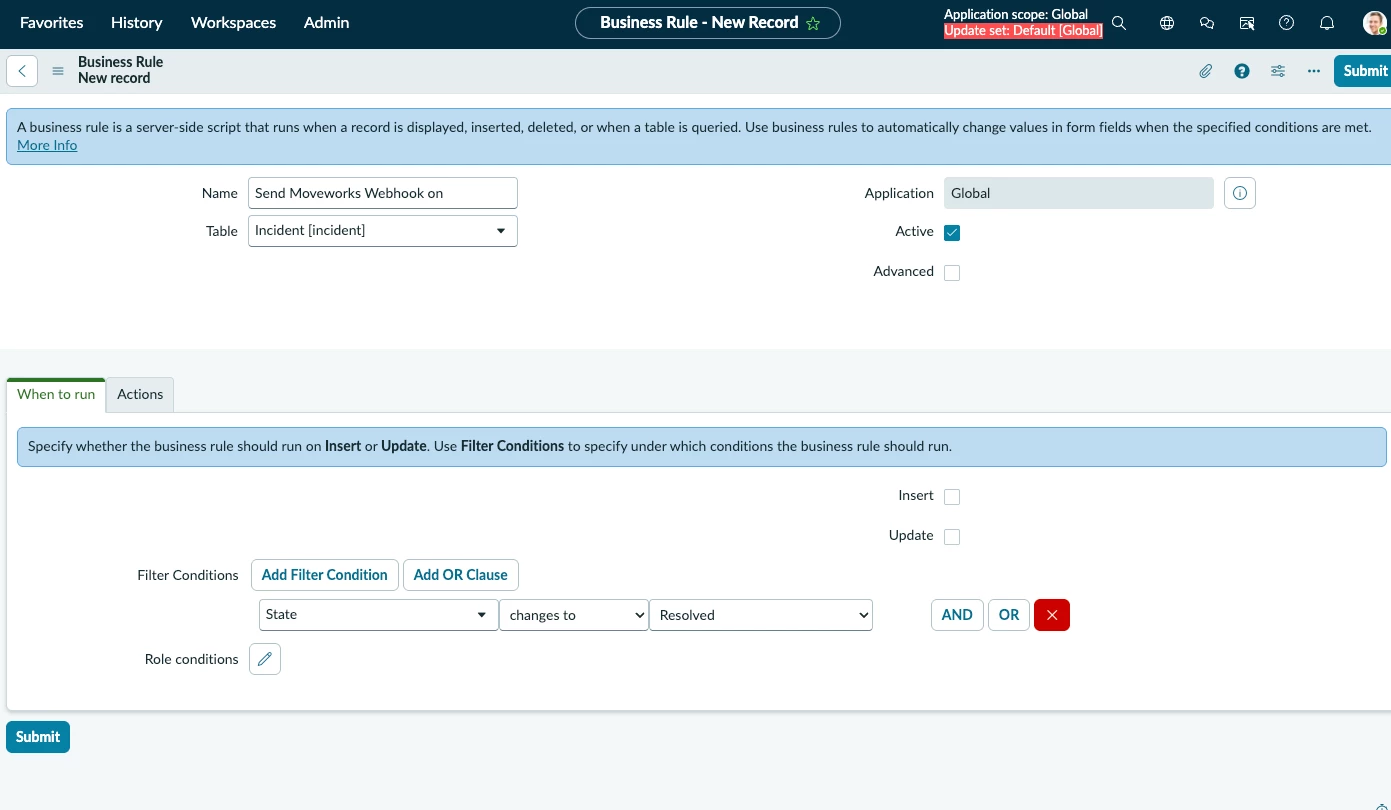This screenshot has height=810, width=1391.
Task: Delete the State filter condition row
Action: tap(1052, 615)
